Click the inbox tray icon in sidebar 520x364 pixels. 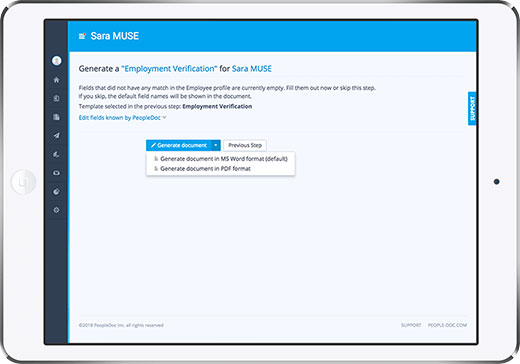pos(56,173)
